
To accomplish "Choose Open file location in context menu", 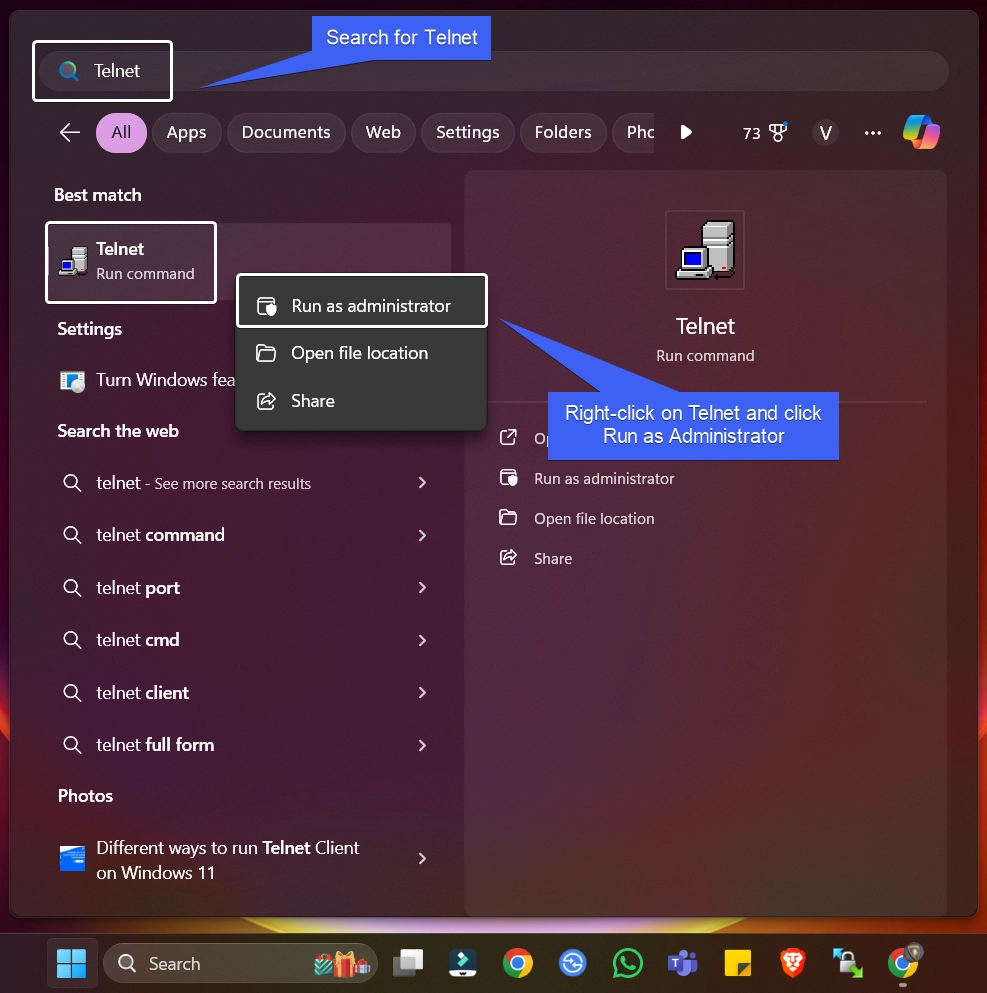I will point(361,353).
